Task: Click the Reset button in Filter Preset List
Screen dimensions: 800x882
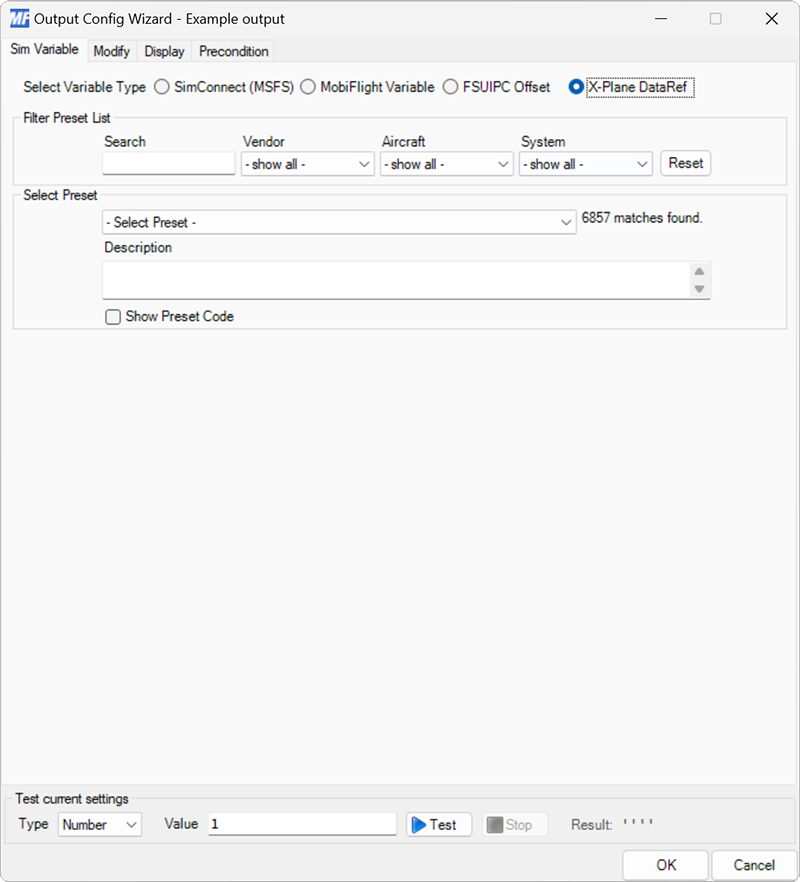Action: tap(685, 163)
